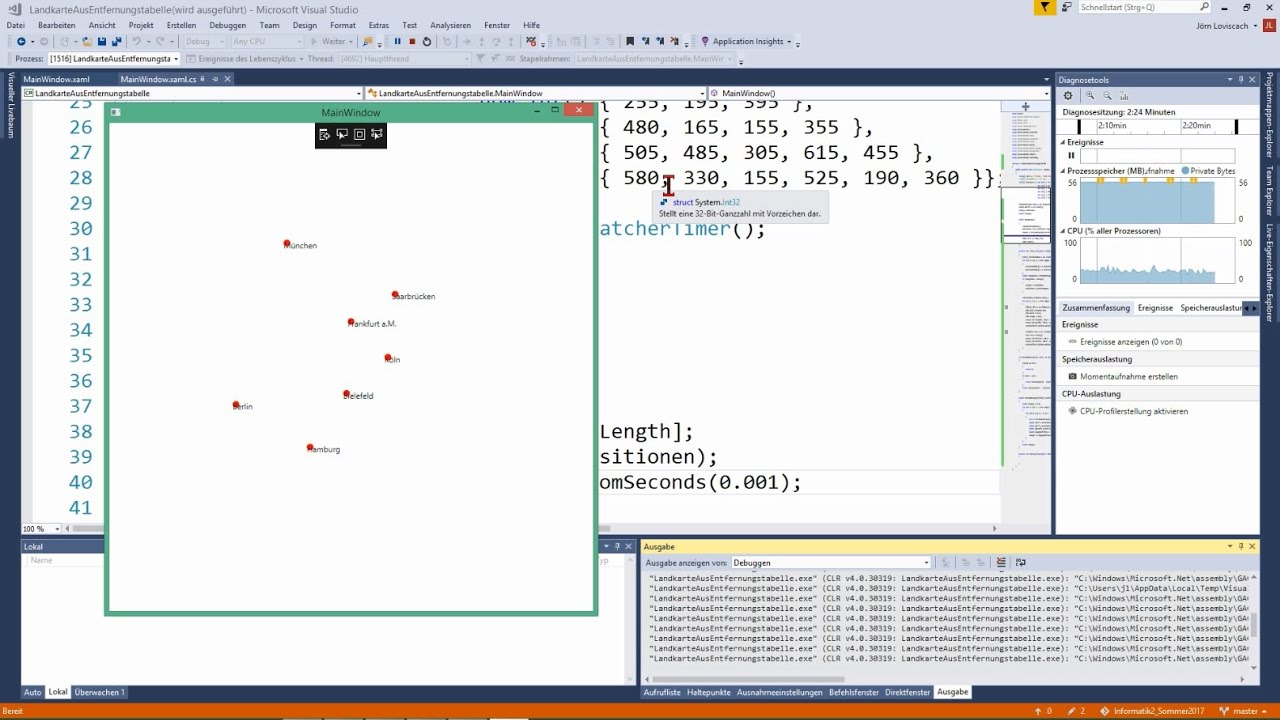Click Momentaufnahme erstellen
This screenshot has width=1280, height=720.
point(1129,377)
